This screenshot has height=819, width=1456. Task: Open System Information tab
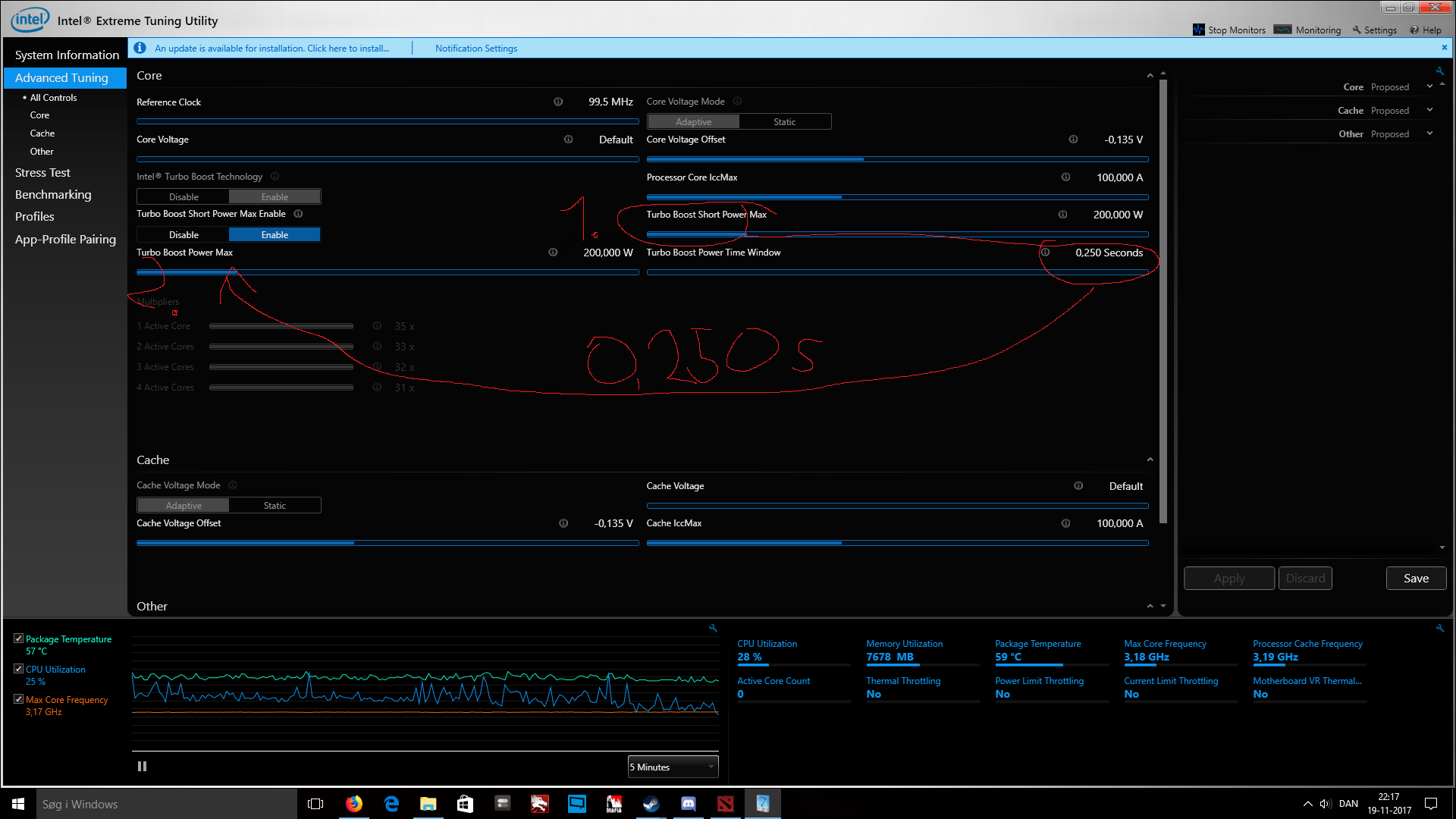pos(67,55)
